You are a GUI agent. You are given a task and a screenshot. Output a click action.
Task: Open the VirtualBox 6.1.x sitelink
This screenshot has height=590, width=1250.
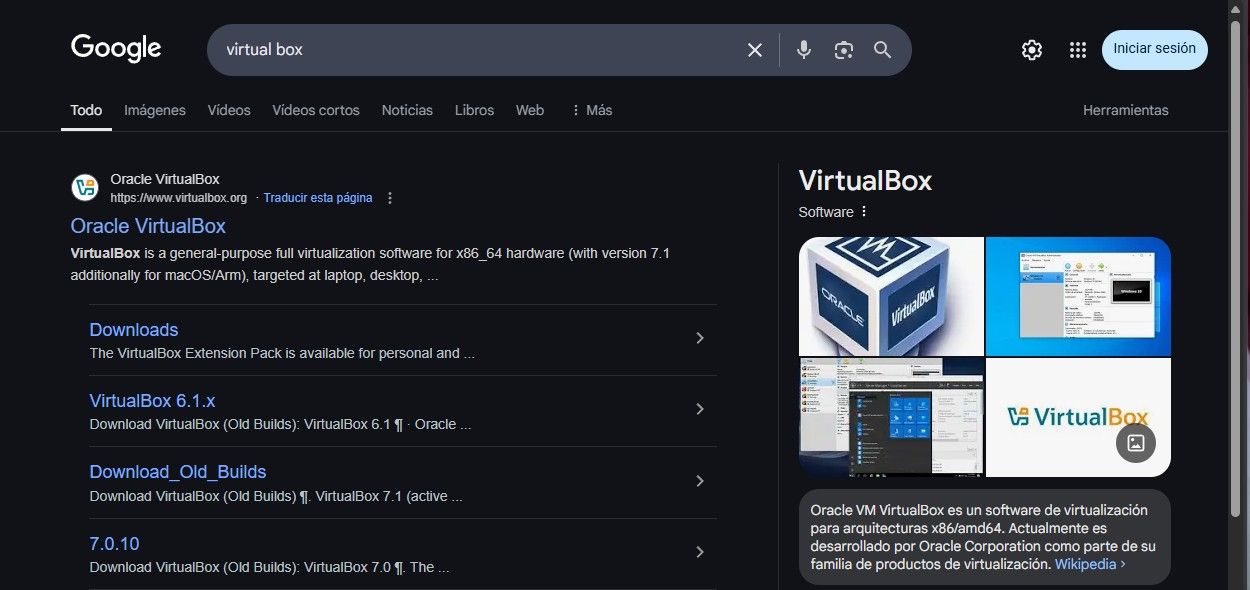(x=152, y=401)
